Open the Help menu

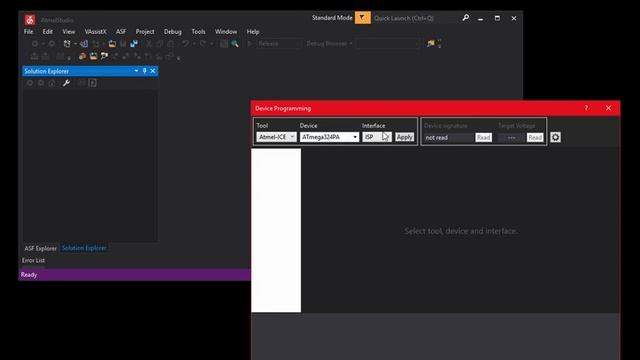pos(253,31)
